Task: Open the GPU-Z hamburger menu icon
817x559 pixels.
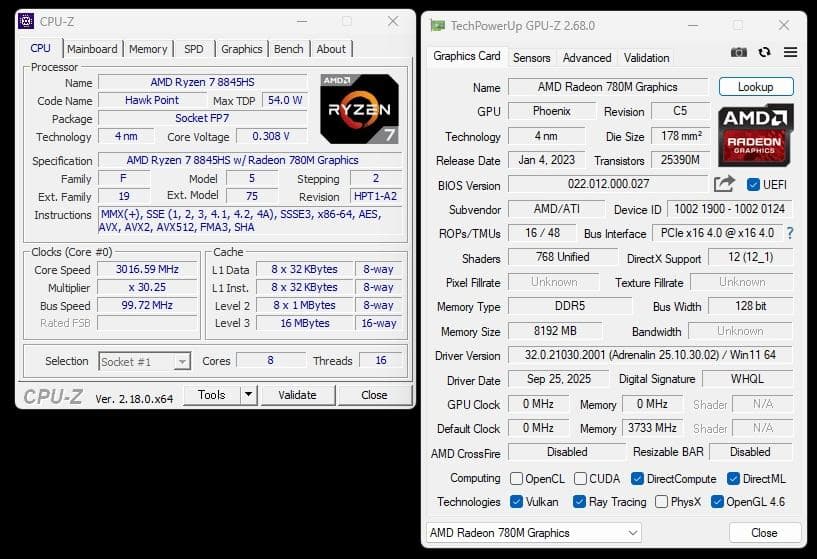Action: pyautogui.click(x=790, y=52)
